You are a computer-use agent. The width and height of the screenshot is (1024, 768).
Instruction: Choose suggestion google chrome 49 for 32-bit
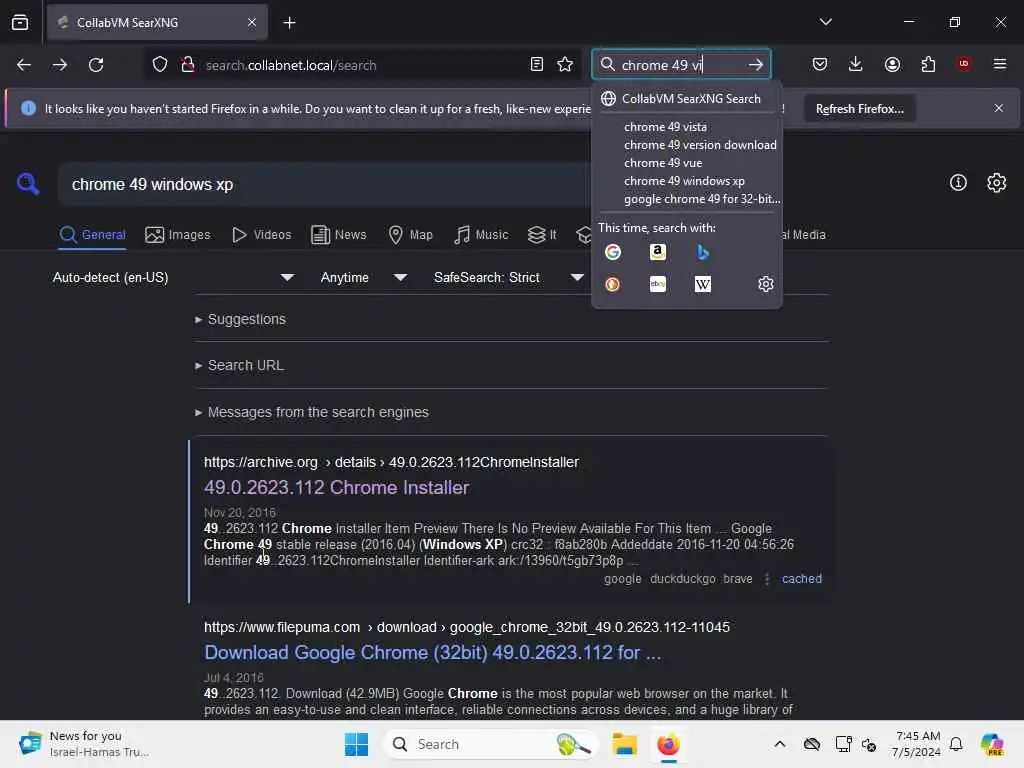[x=702, y=199]
